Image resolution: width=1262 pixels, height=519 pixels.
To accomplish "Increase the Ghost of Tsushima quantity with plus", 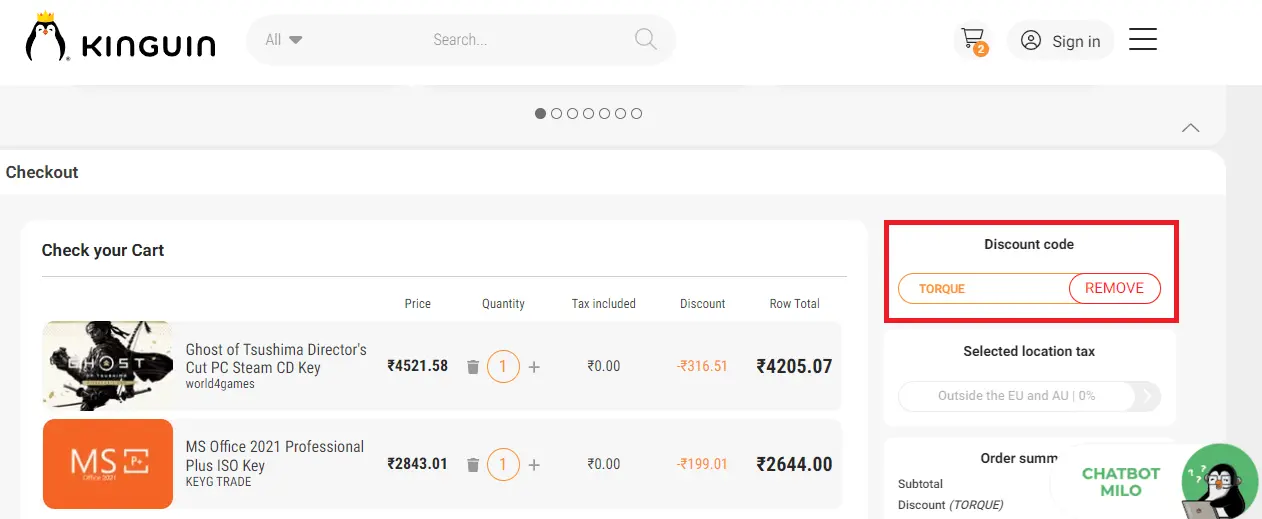I will click(534, 367).
